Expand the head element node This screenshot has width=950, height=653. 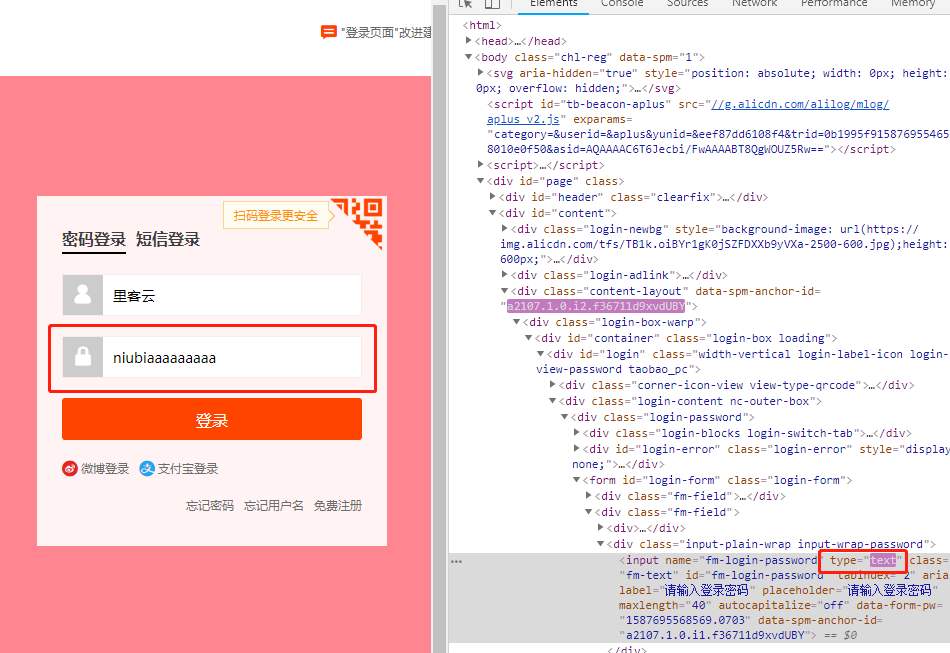(471, 42)
